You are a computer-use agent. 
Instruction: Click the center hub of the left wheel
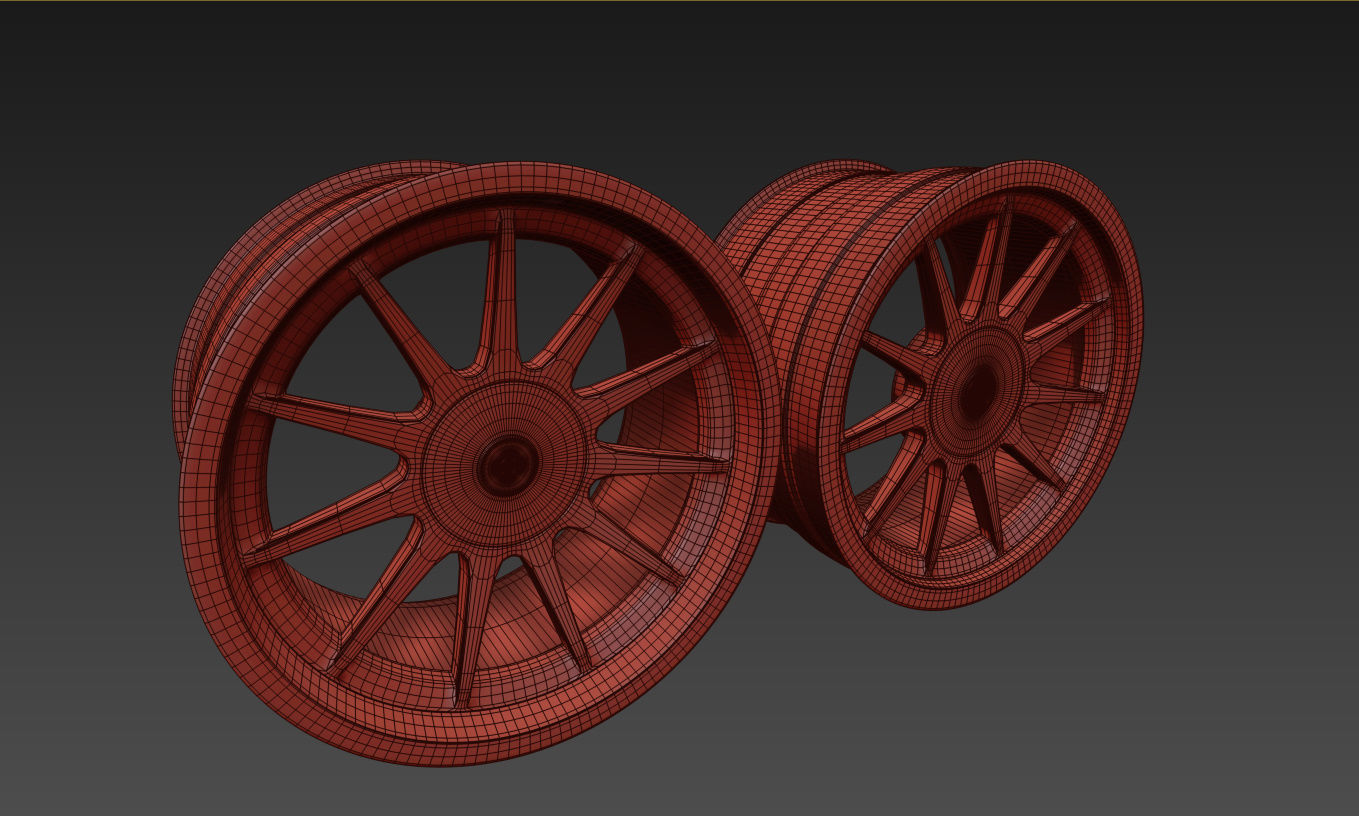[x=507, y=466]
